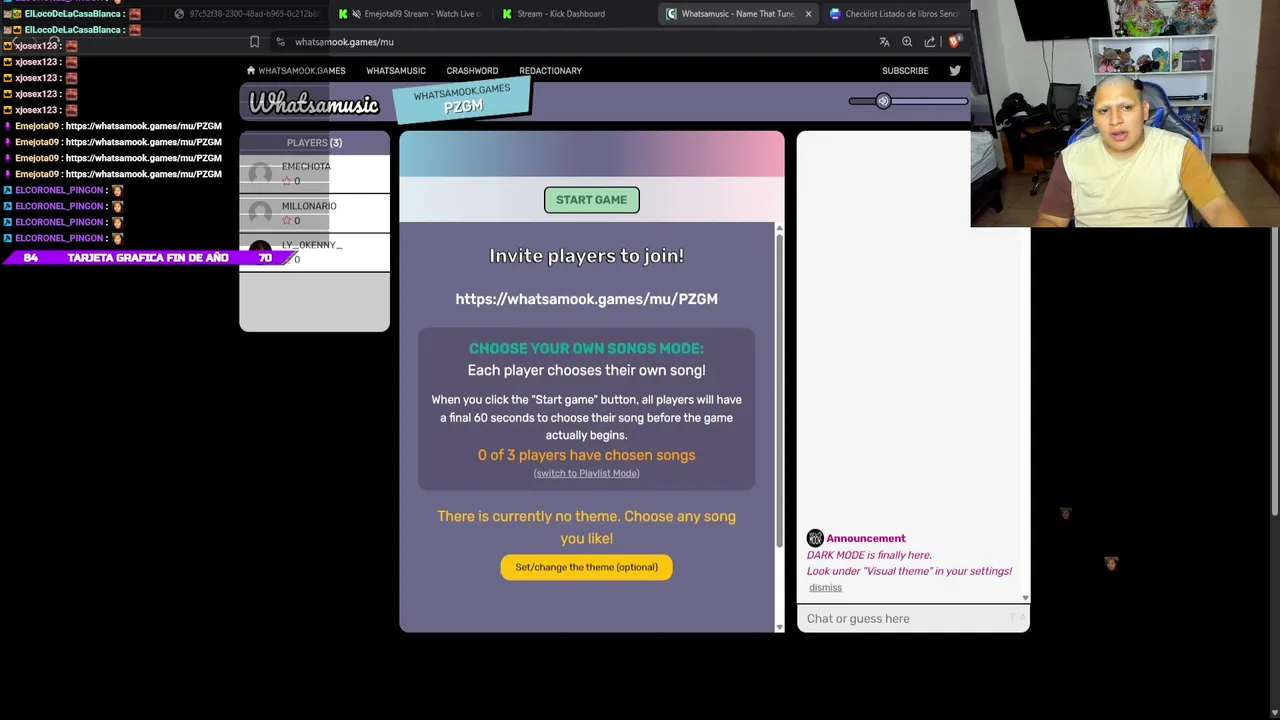Screen dimensions: 1280x720
Task: Click the START GAME button
Action: pos(591,200)
